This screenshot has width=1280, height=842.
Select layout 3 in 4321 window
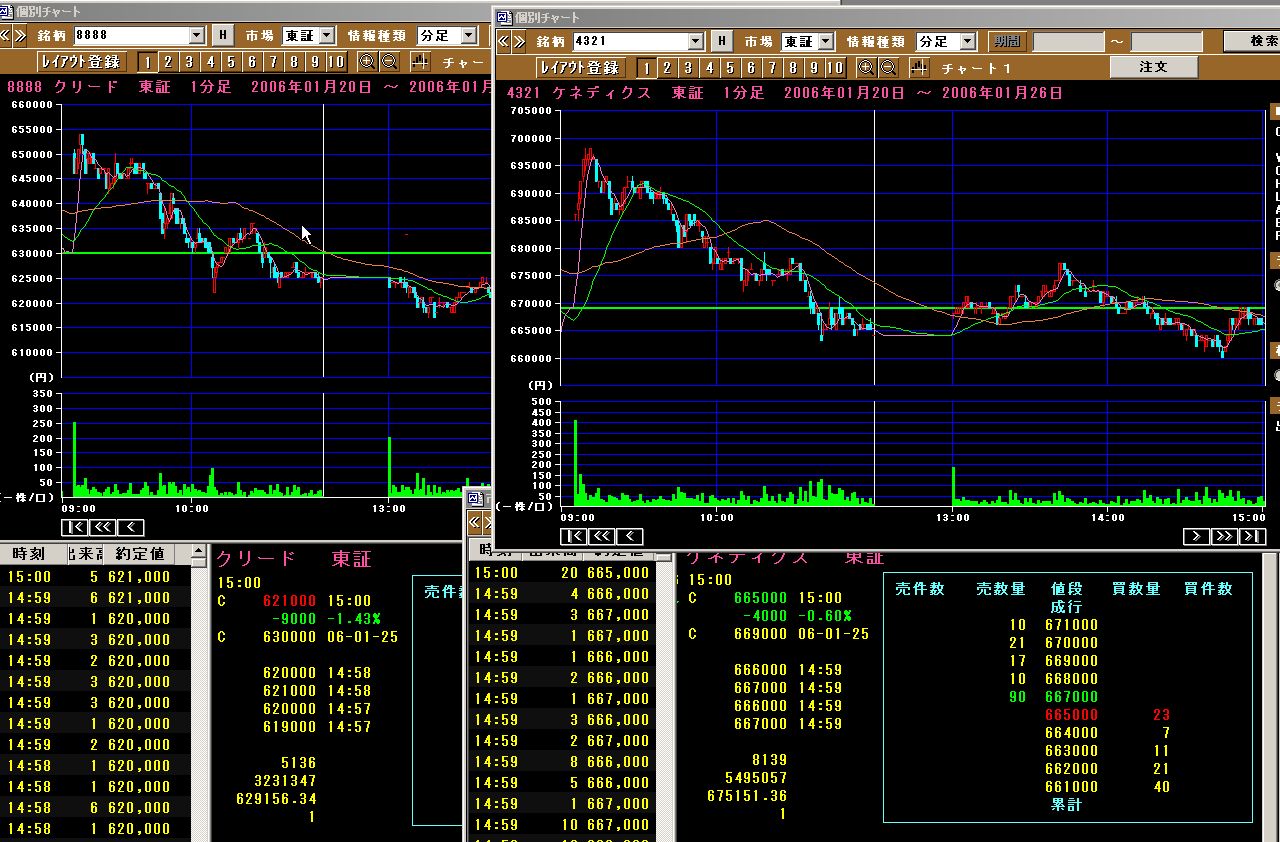coord(689,68)
